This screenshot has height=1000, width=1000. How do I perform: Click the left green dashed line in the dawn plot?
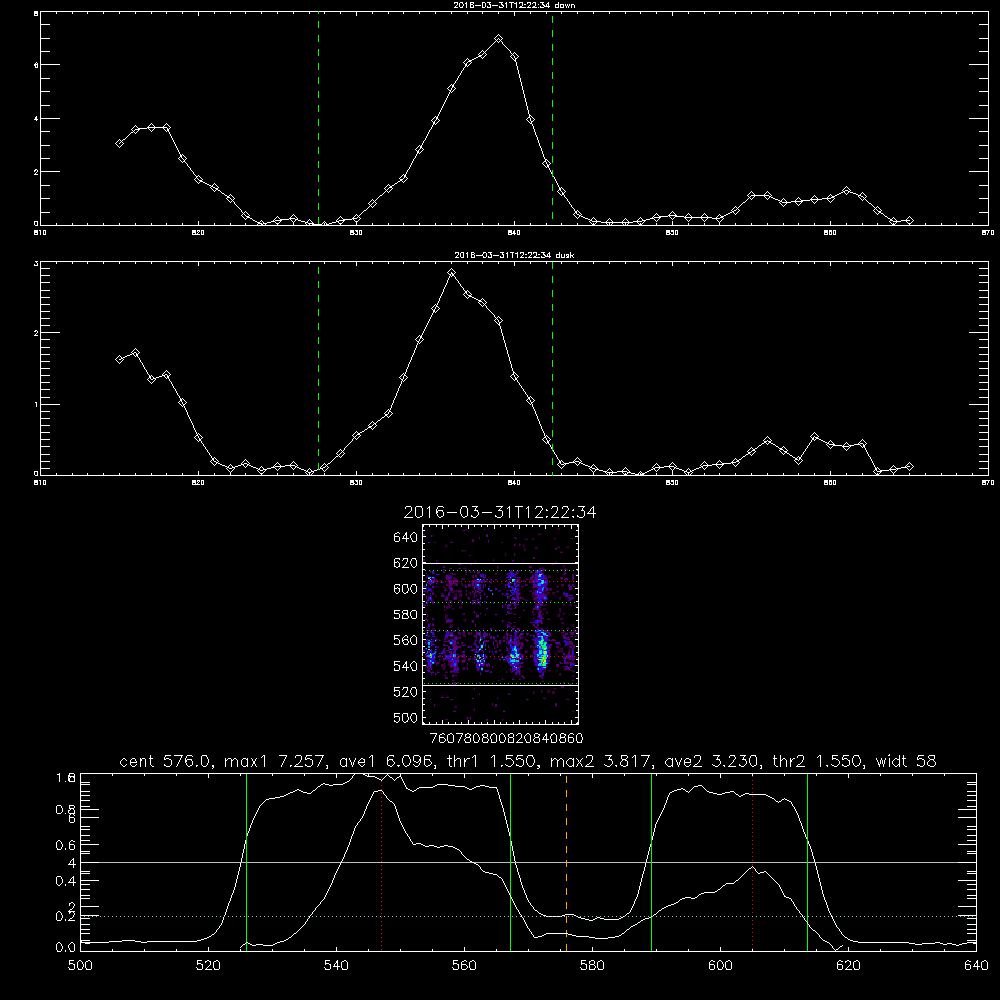click(318, 119)
